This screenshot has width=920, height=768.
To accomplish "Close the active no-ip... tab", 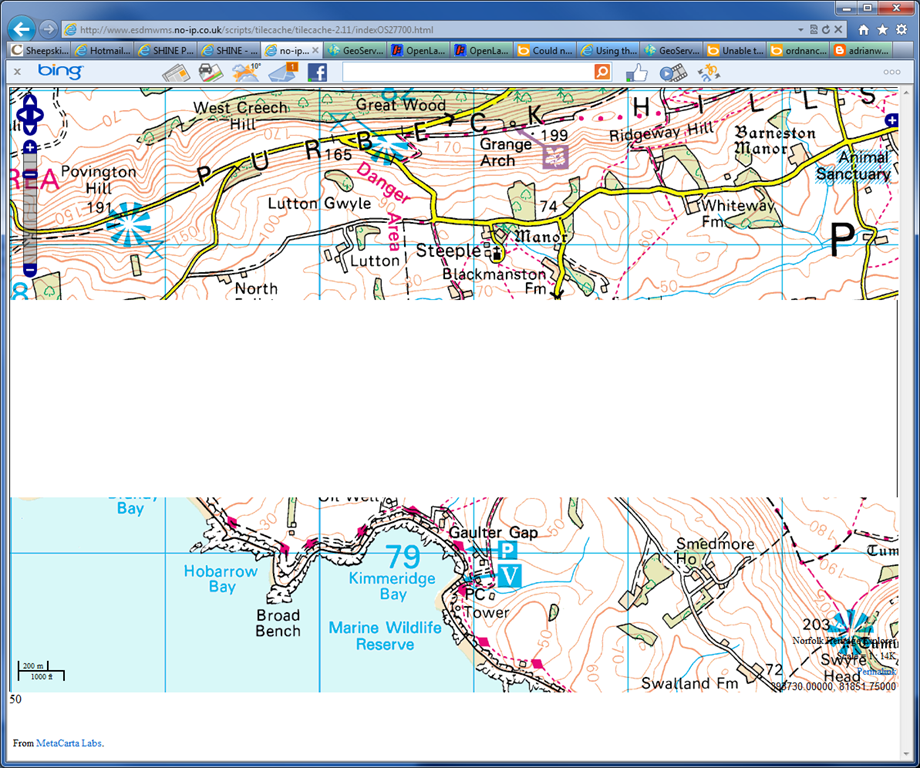I will click(315, 50).
